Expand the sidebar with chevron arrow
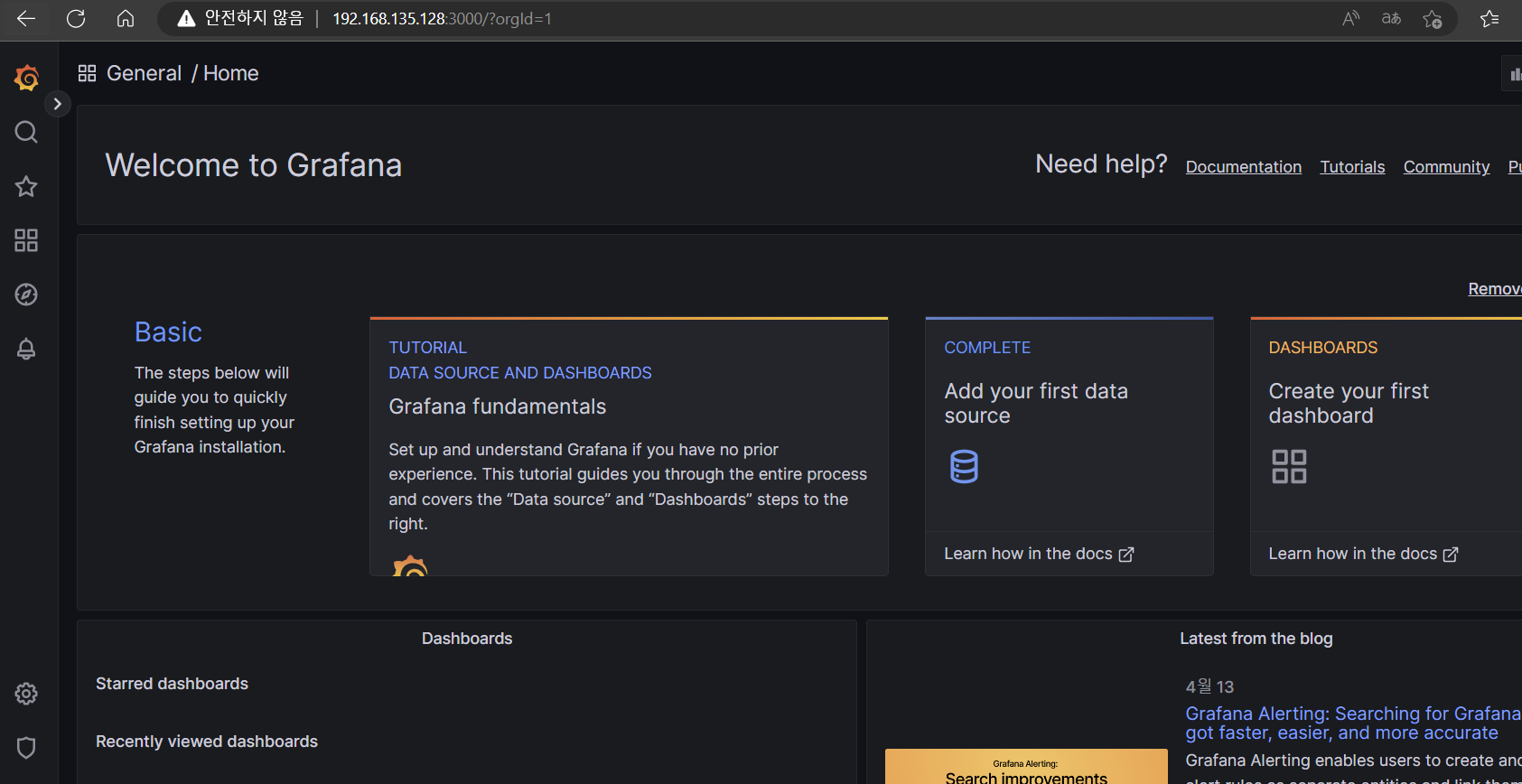1522x784 pixels. 57,104
